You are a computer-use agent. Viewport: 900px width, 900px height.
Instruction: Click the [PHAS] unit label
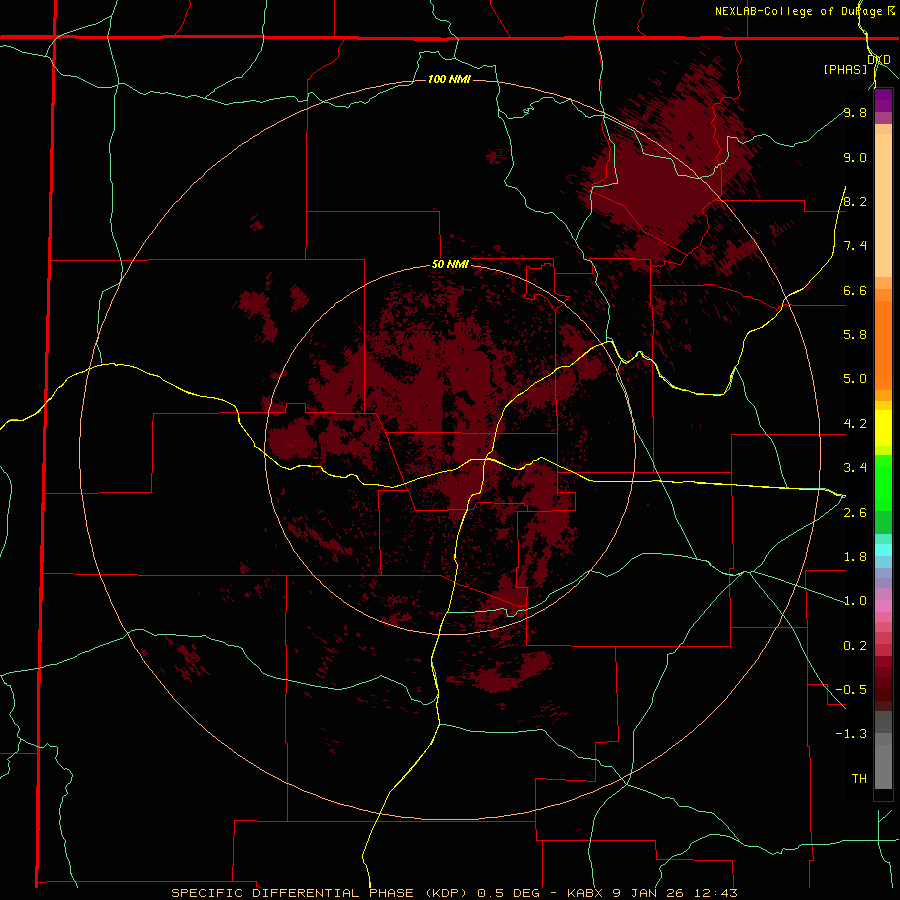(845, 69)
